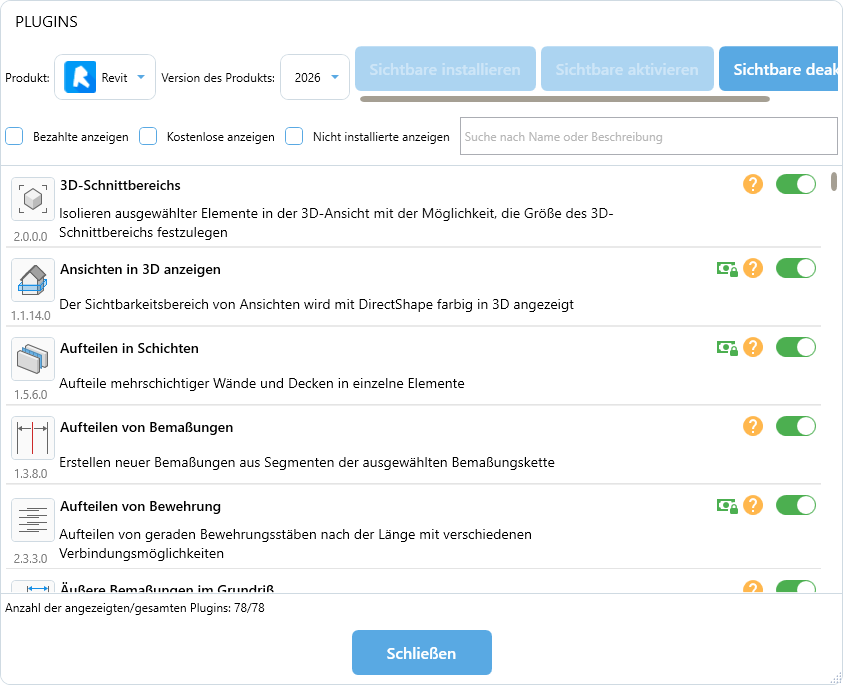This screenshot has width=843, height=685.
Task: Expand the product version 2026 dropdown
Action: click(315, 77)
